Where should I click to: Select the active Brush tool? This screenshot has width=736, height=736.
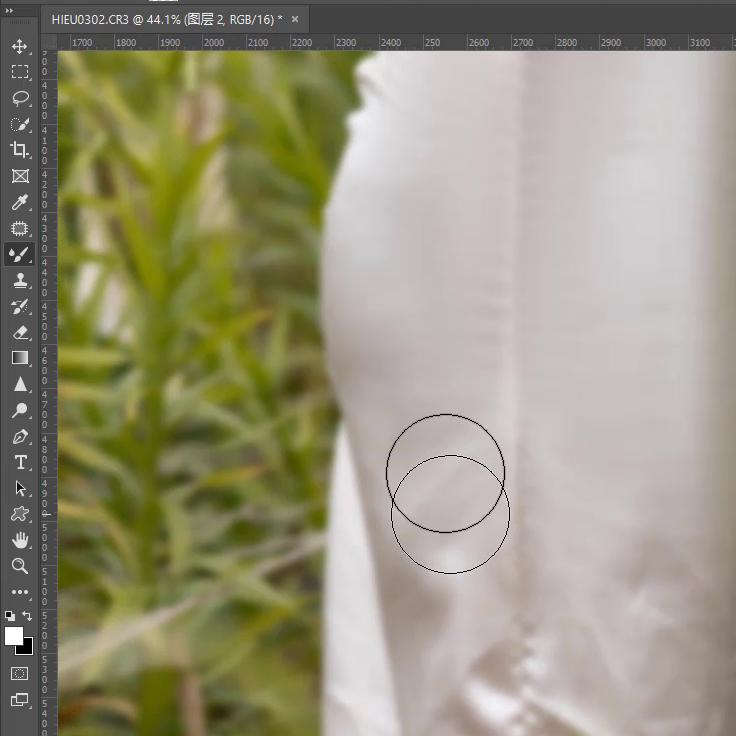[x=19, y=254]
